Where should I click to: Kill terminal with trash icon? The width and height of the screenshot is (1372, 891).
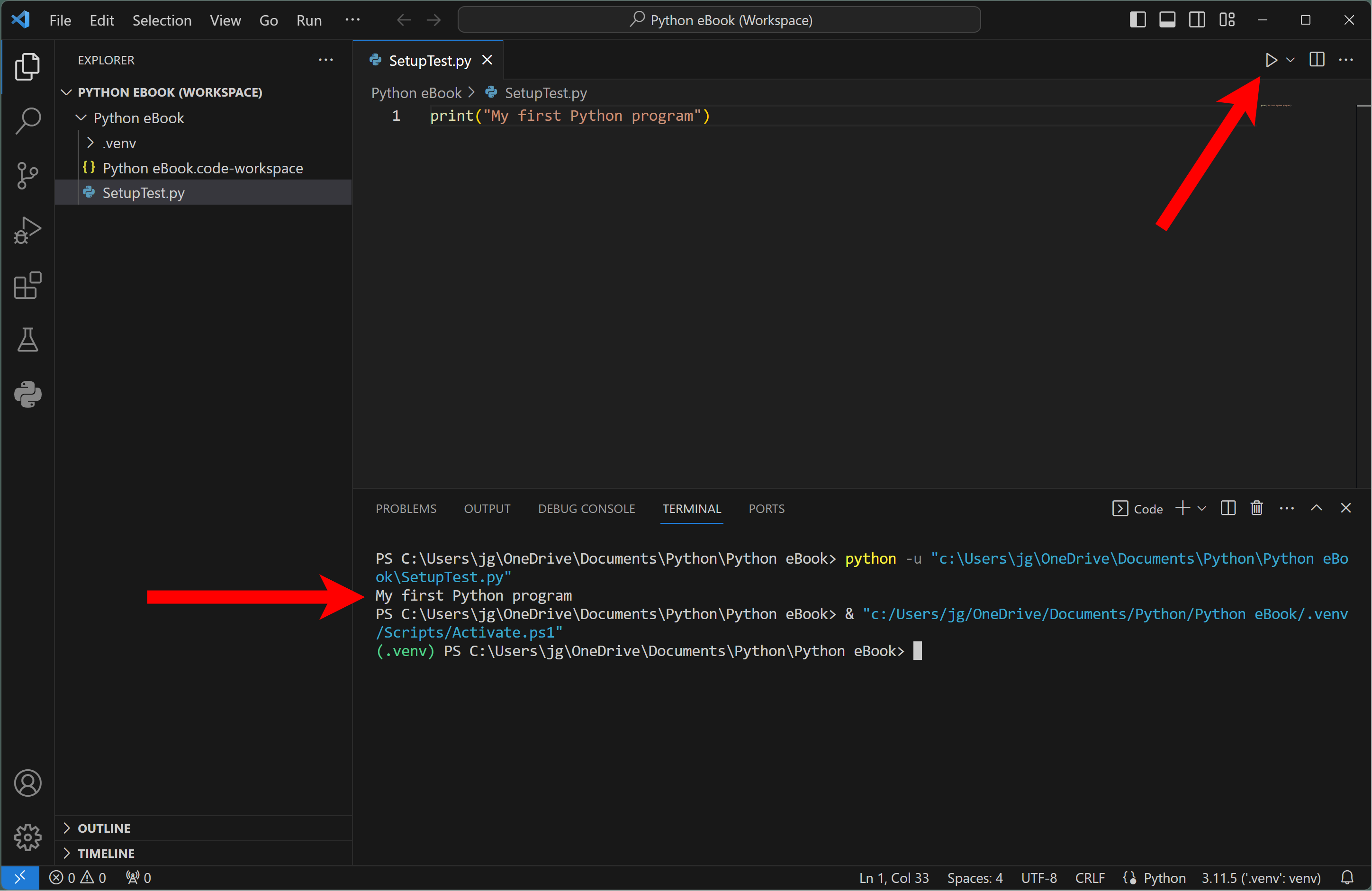click(1257, 508)
